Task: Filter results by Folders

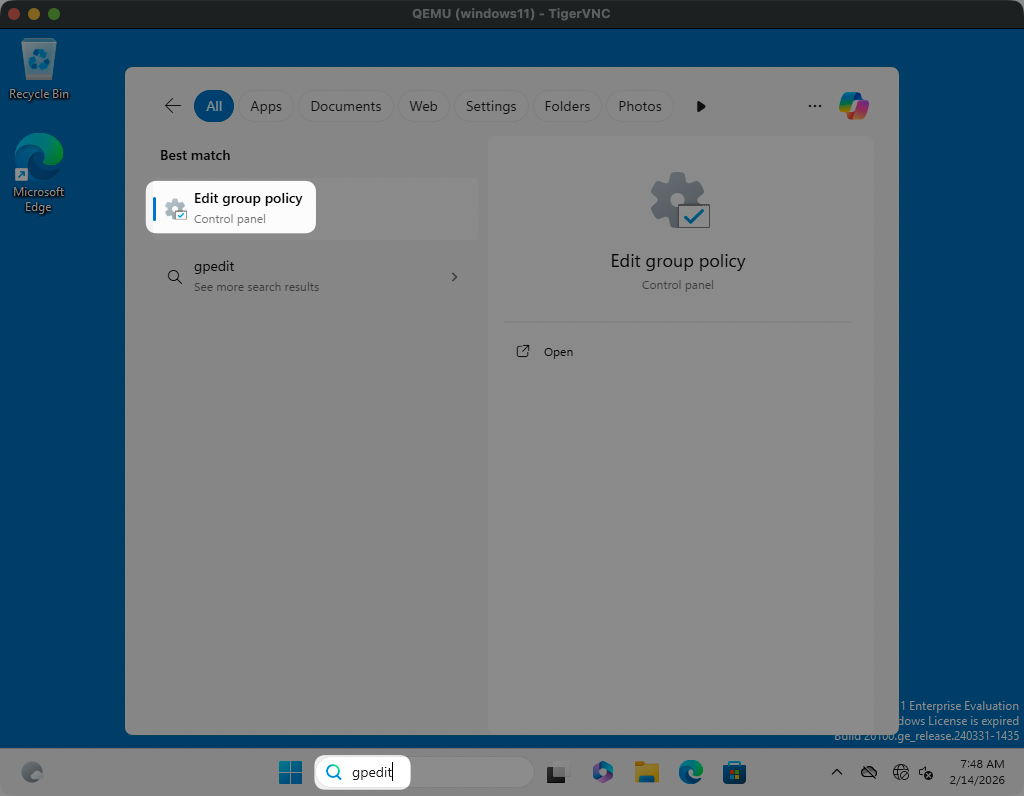Action: click(567, 106)
